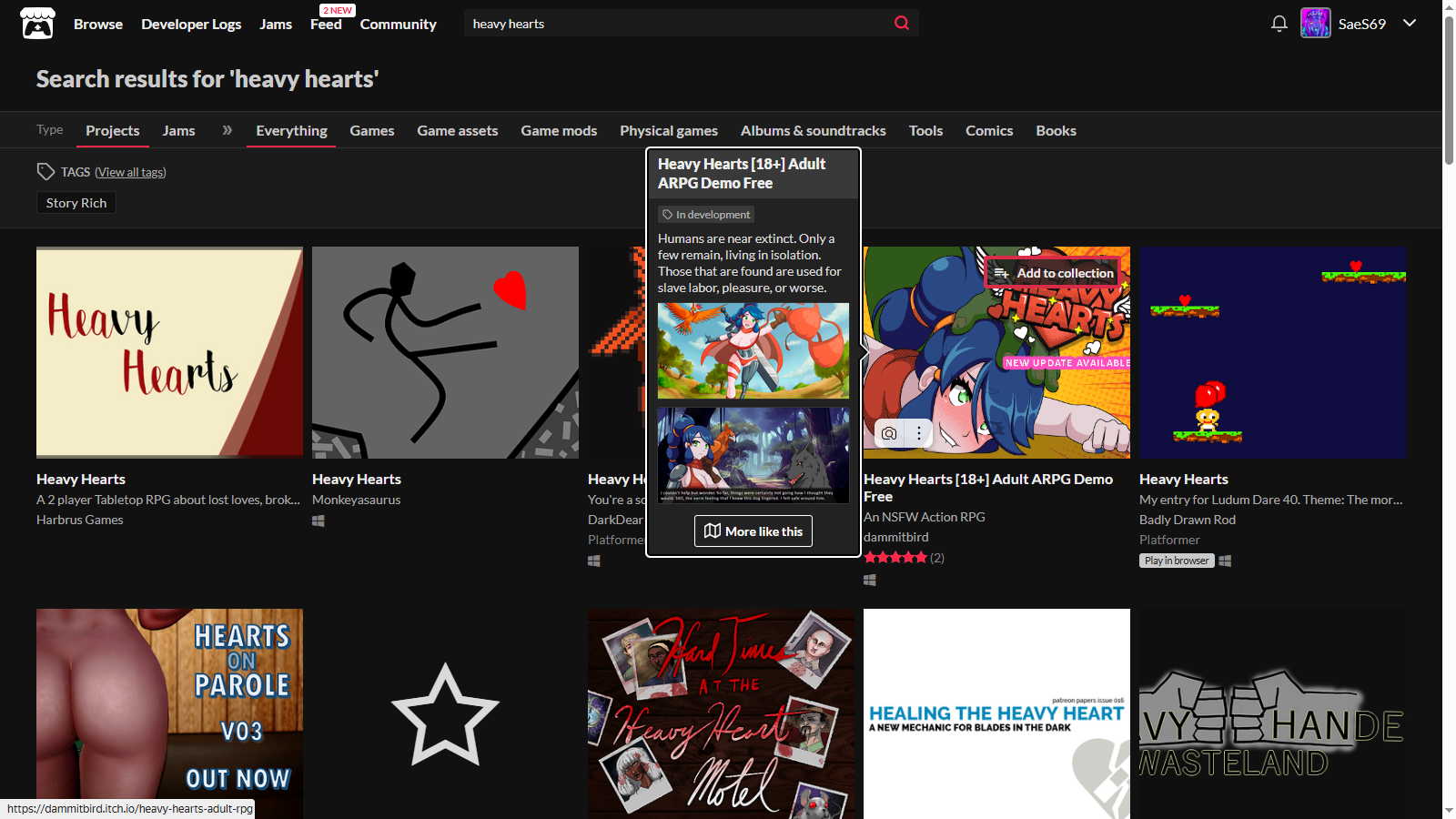Visit Badly Drawn Rod author page
This screenshot has width=1456, height=819.
click(x=1188, y=520)
